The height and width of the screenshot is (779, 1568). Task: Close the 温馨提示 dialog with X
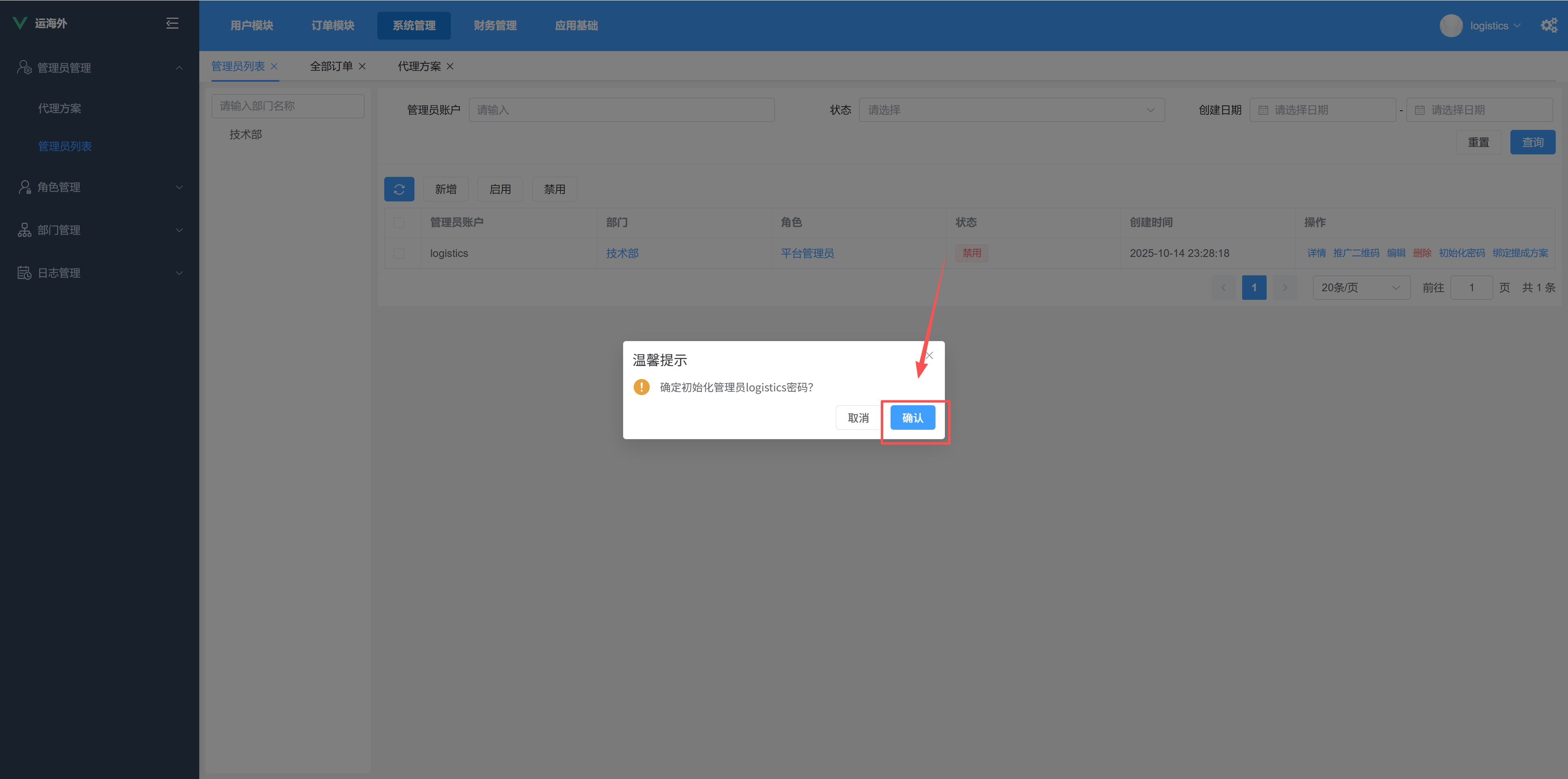pyautogui.click(x=929, y=356)
